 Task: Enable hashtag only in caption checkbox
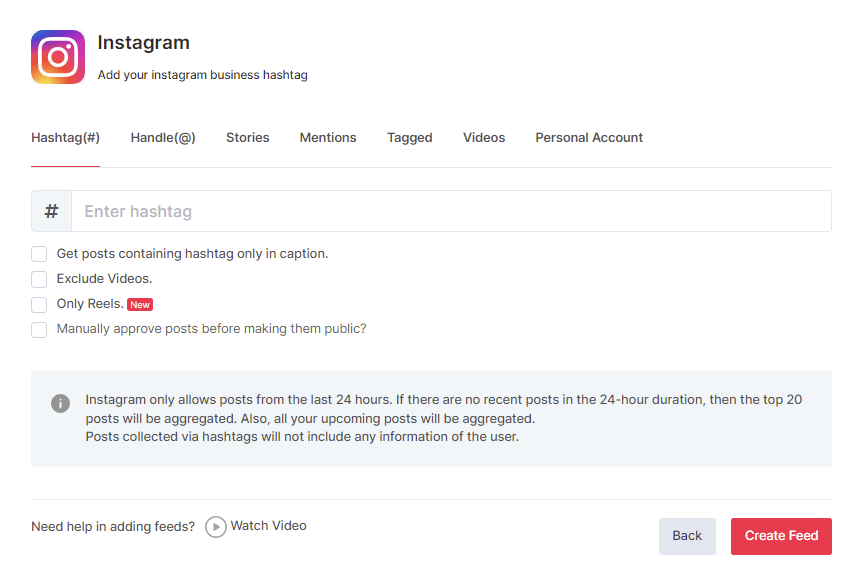click(x=39, y=254)
